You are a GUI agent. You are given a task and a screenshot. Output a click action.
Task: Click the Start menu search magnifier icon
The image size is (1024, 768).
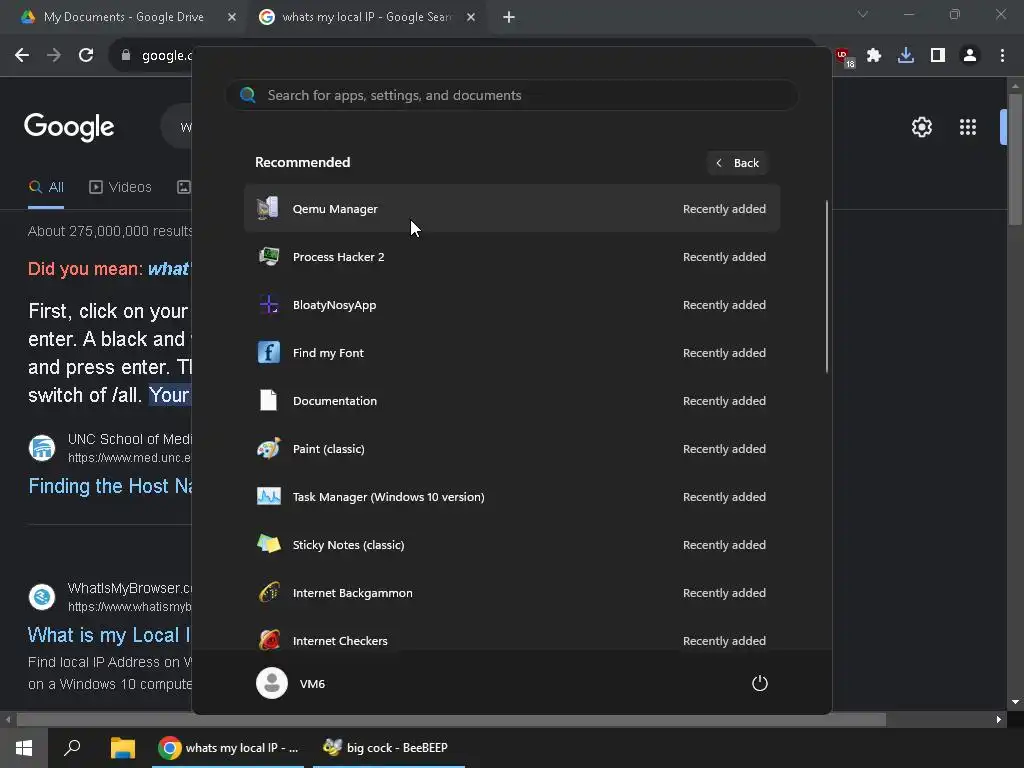click(248, 95)
